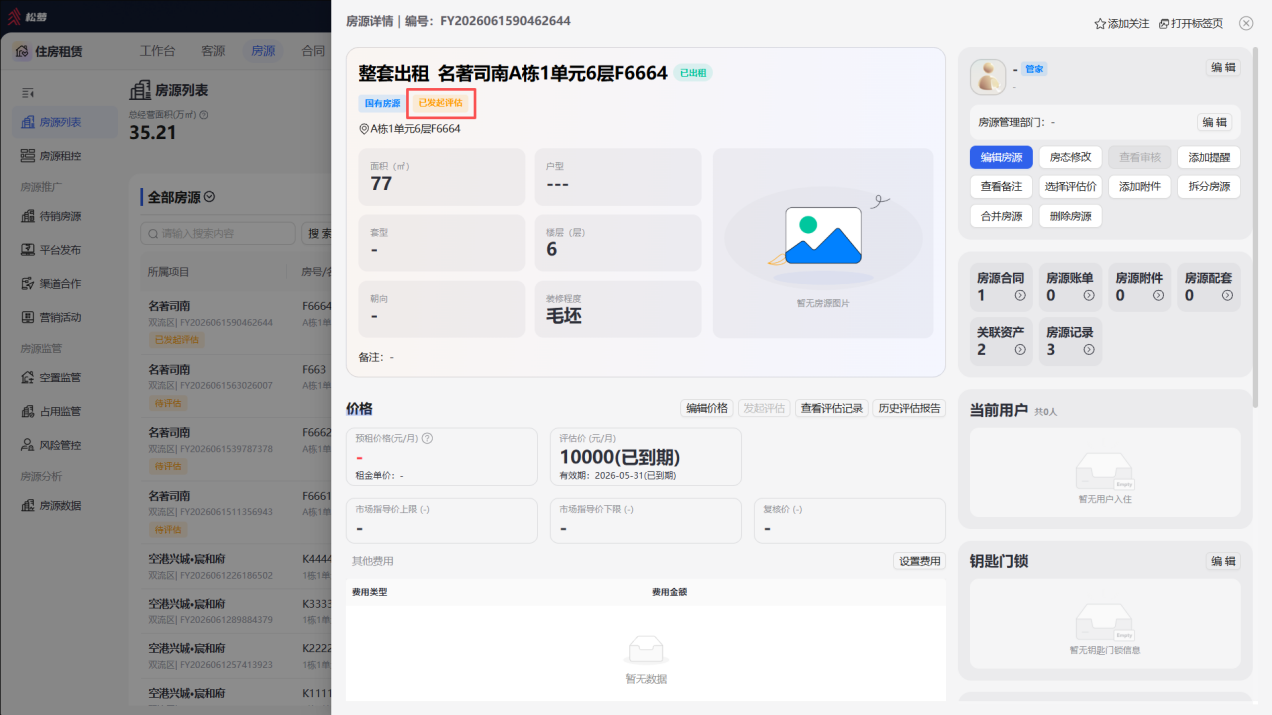Click 编辑 beside 房源管理部门

(x=1215, y=122)
